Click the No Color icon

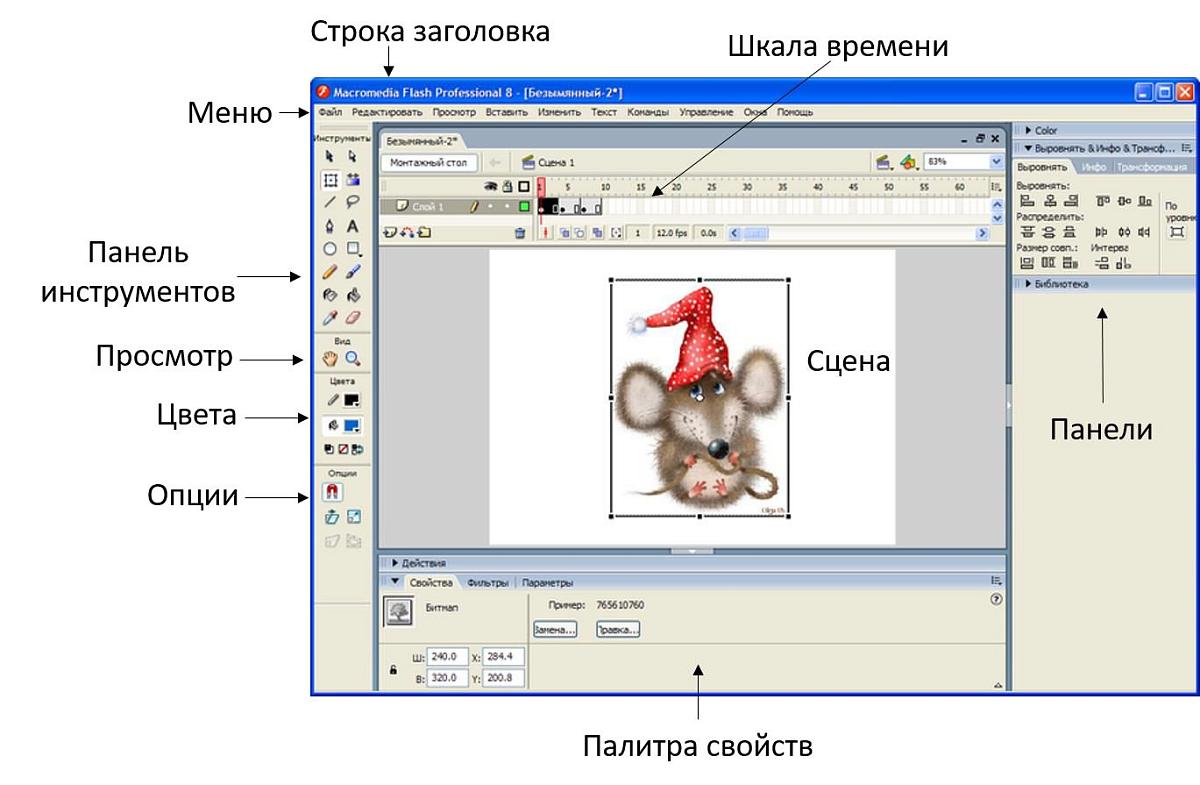[341, 450]
